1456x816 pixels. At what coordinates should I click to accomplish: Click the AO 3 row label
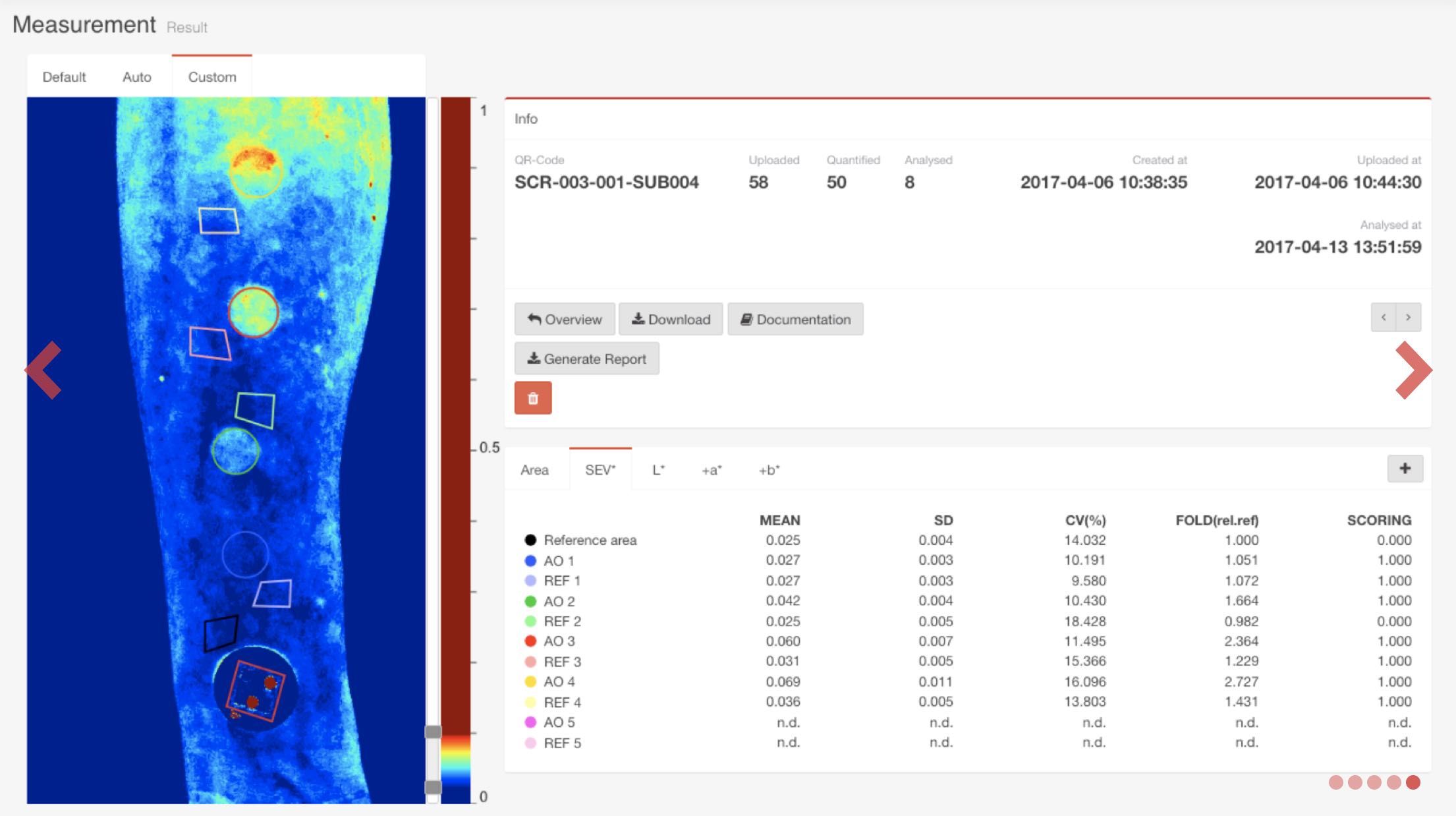559,641
